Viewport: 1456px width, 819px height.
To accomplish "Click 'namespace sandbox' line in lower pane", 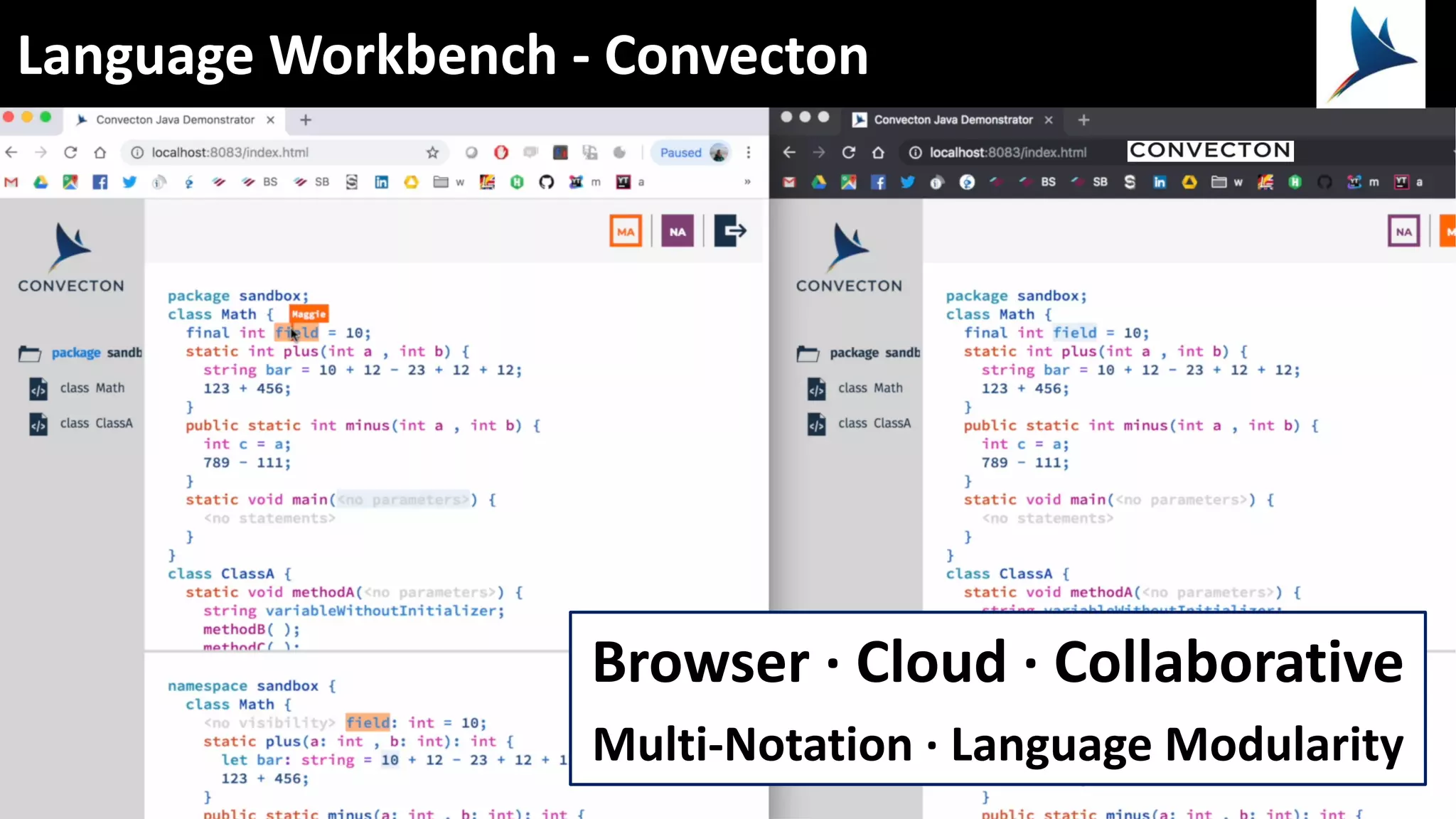I will click(252, 686).
